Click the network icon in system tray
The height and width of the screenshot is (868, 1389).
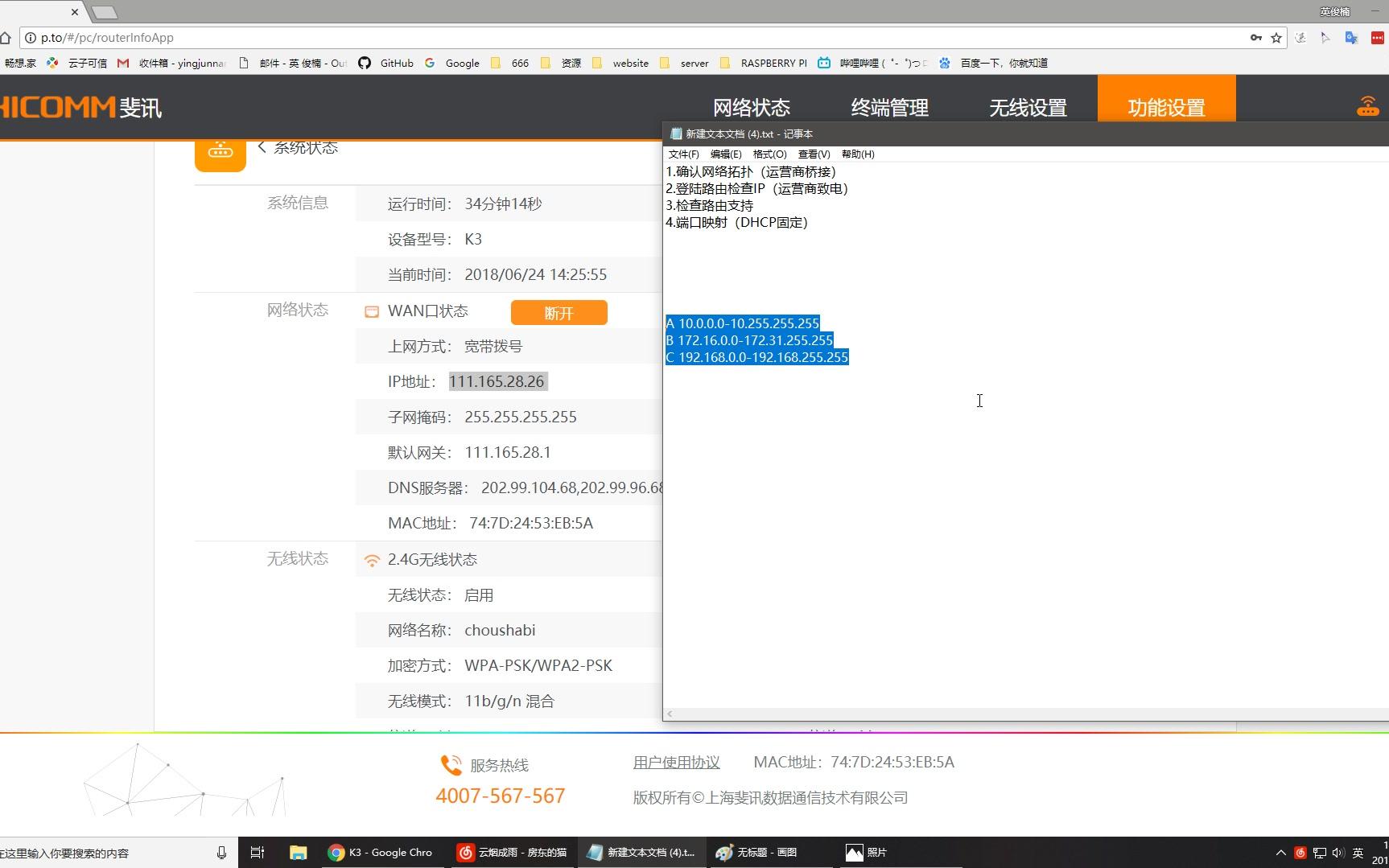coord(1320,853)
